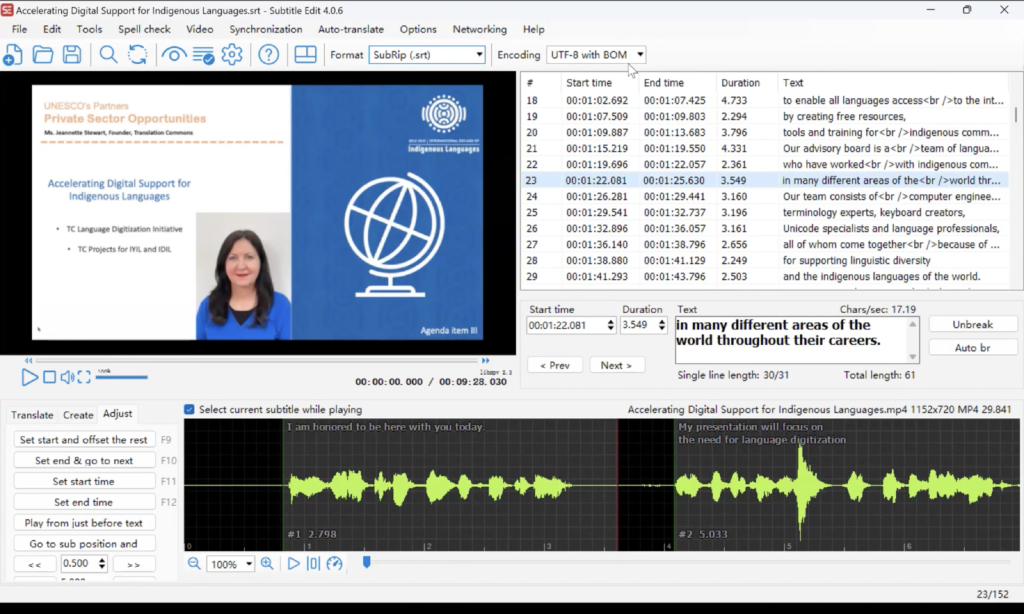Go to next subtitle with Next button
1024x614 pixels.
coord(617,364)
